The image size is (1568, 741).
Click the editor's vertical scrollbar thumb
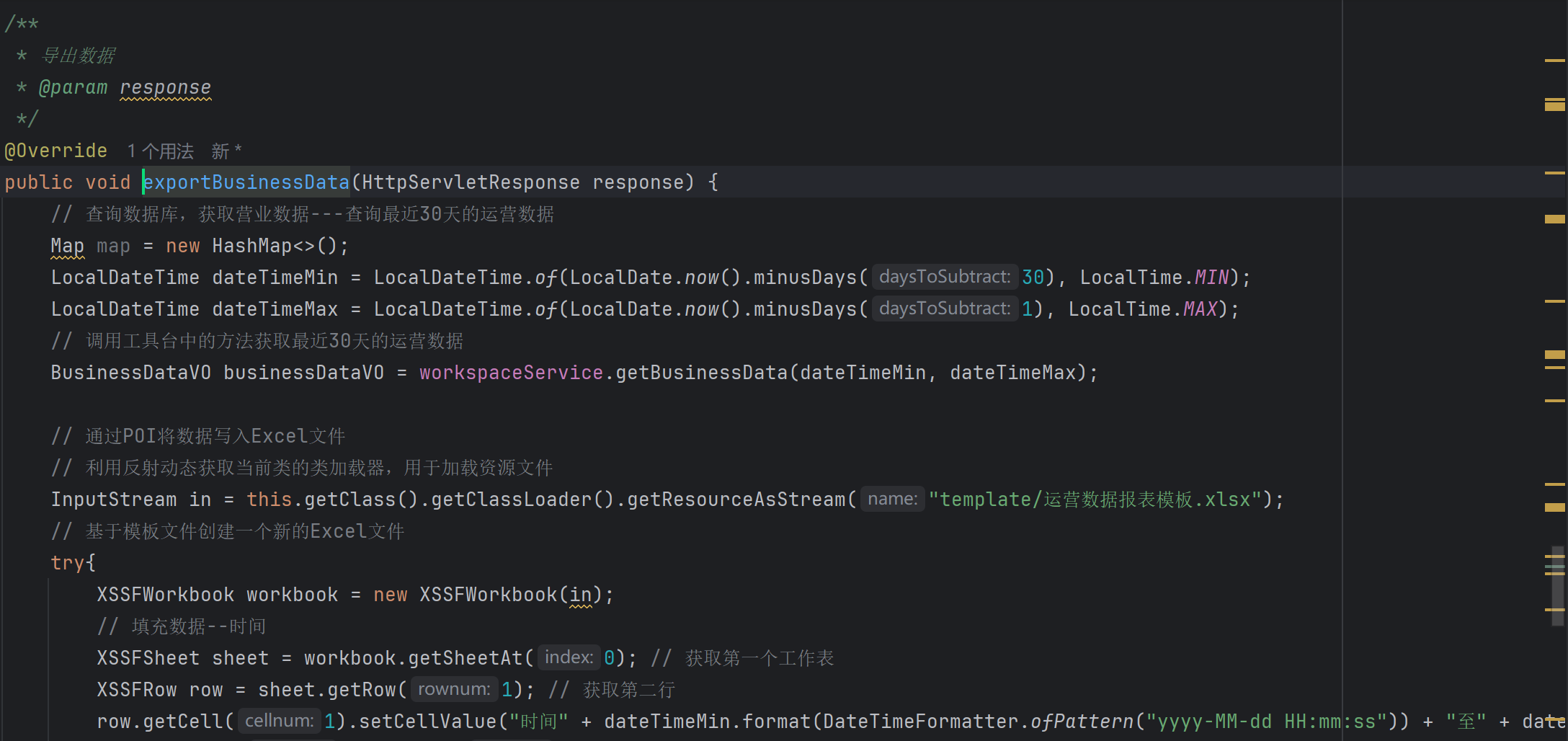(1557, 587)
